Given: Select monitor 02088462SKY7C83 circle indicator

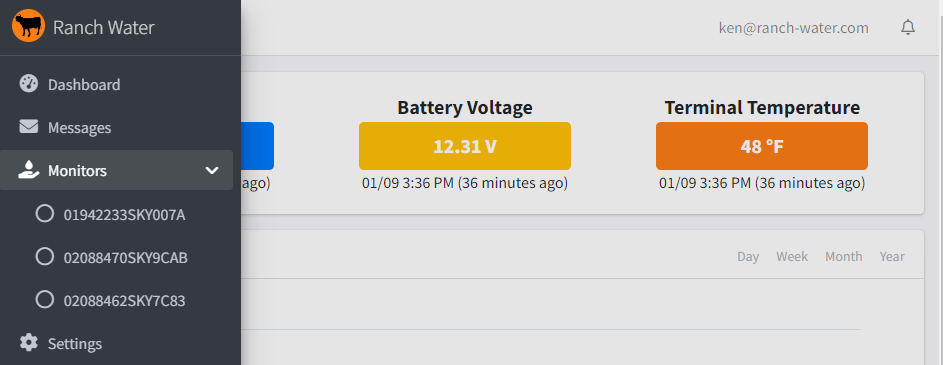Looking at the screenshot, I should tap(45, 299).
